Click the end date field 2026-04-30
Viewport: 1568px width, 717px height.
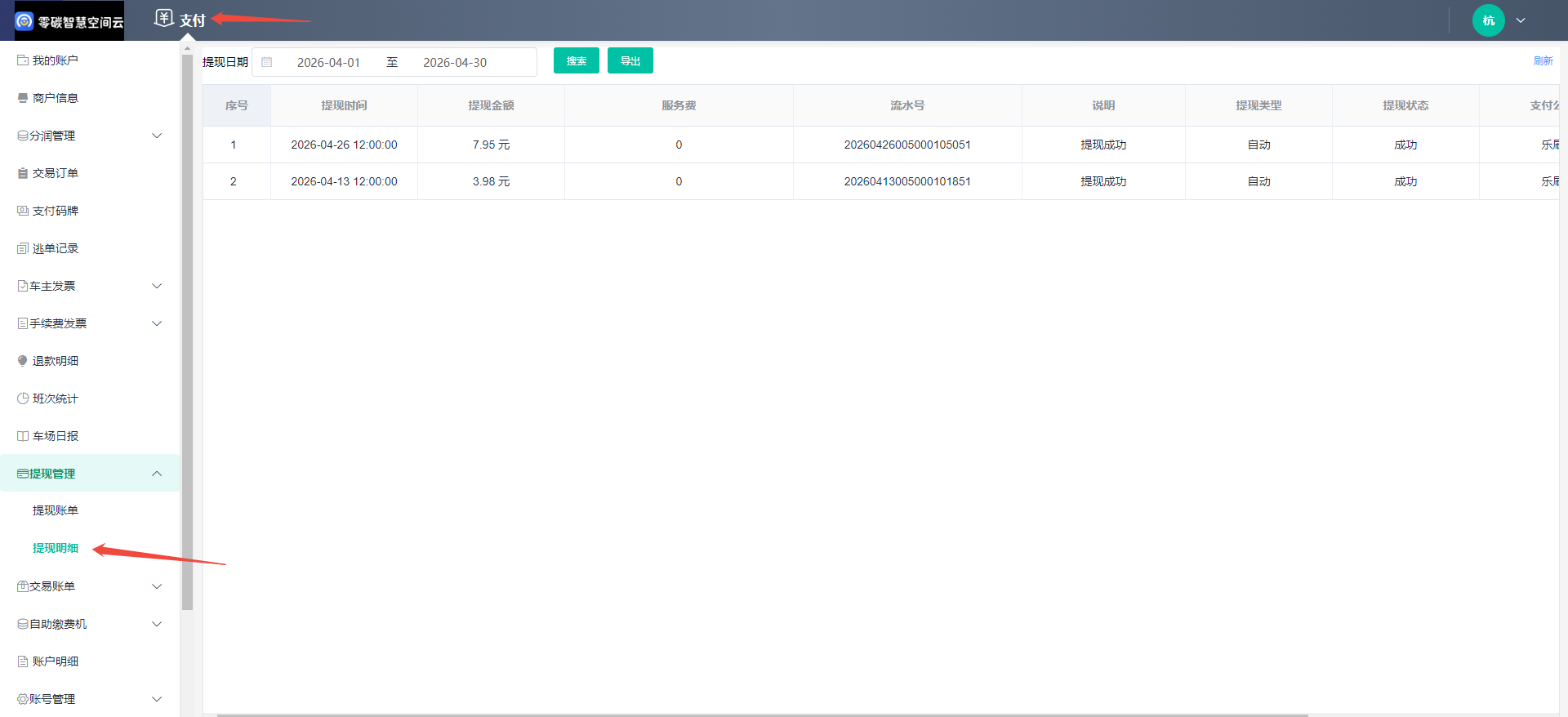455,62
